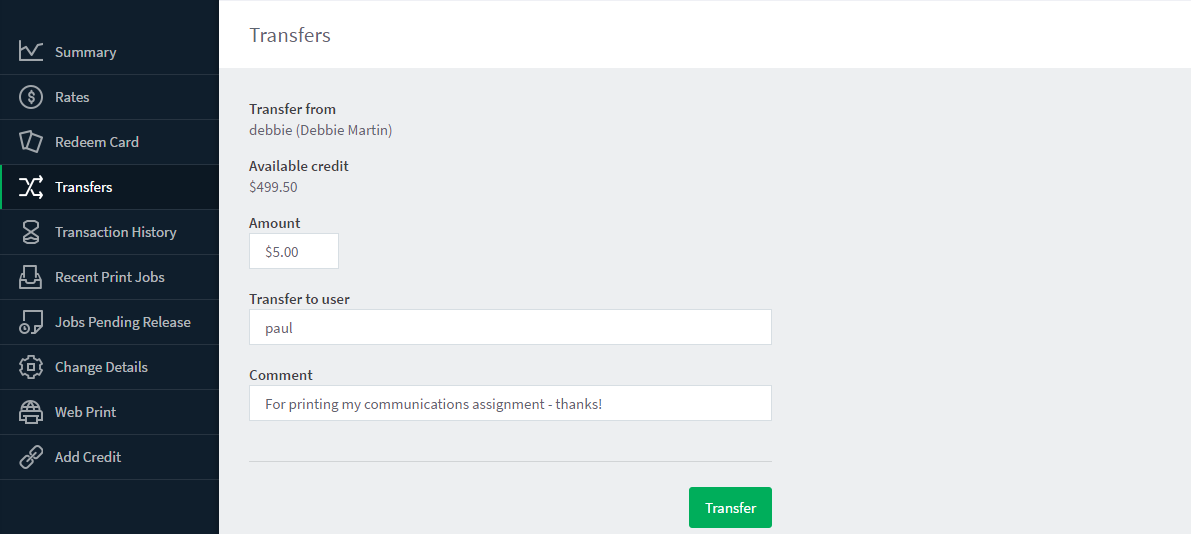Click the Transfers shuffle arrows icon
This screenshot has height=534, width=1191.
click(31, 187)
